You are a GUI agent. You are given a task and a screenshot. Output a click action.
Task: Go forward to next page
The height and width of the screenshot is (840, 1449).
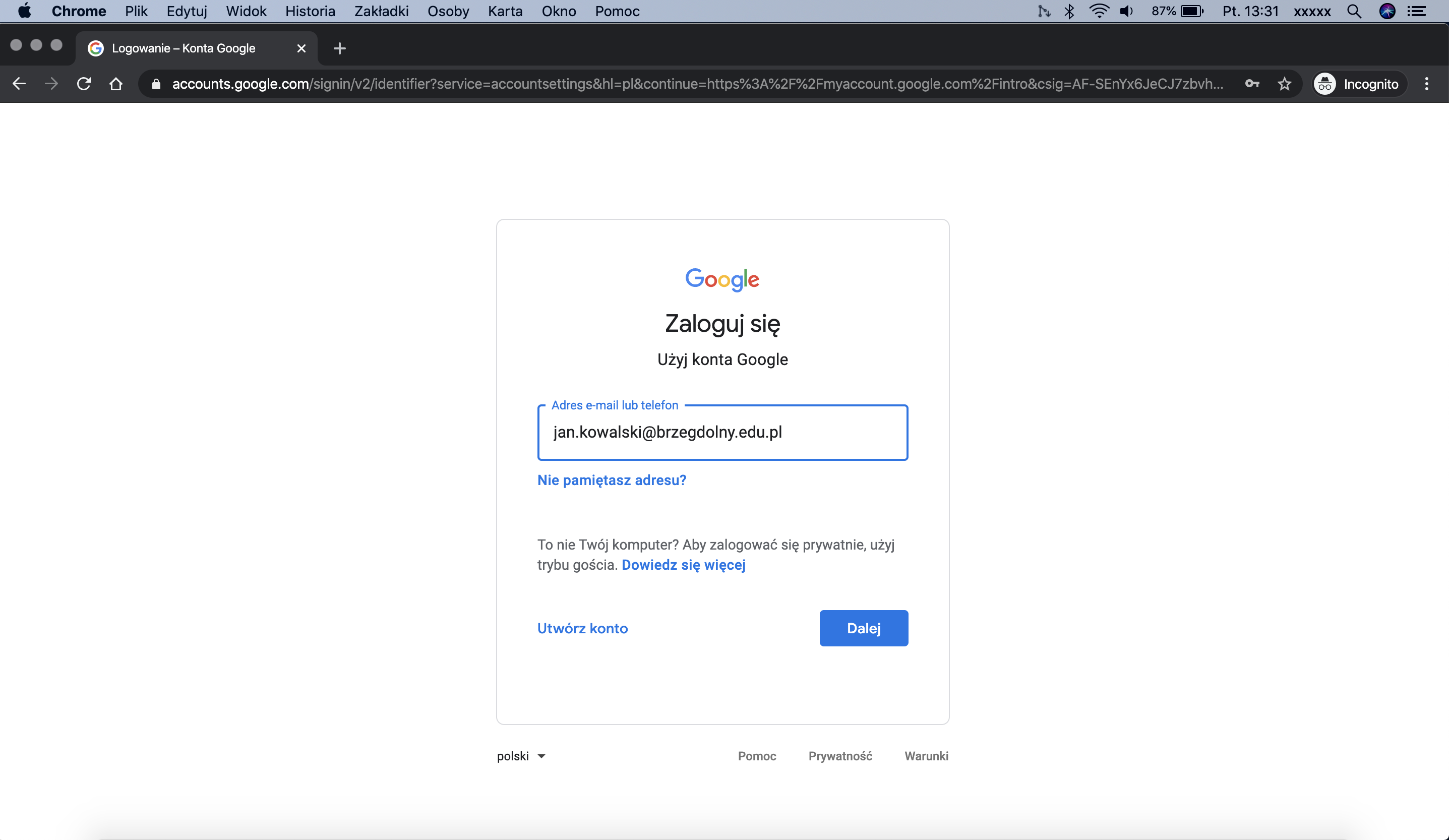pyautogui.click(x=51, y=84)
